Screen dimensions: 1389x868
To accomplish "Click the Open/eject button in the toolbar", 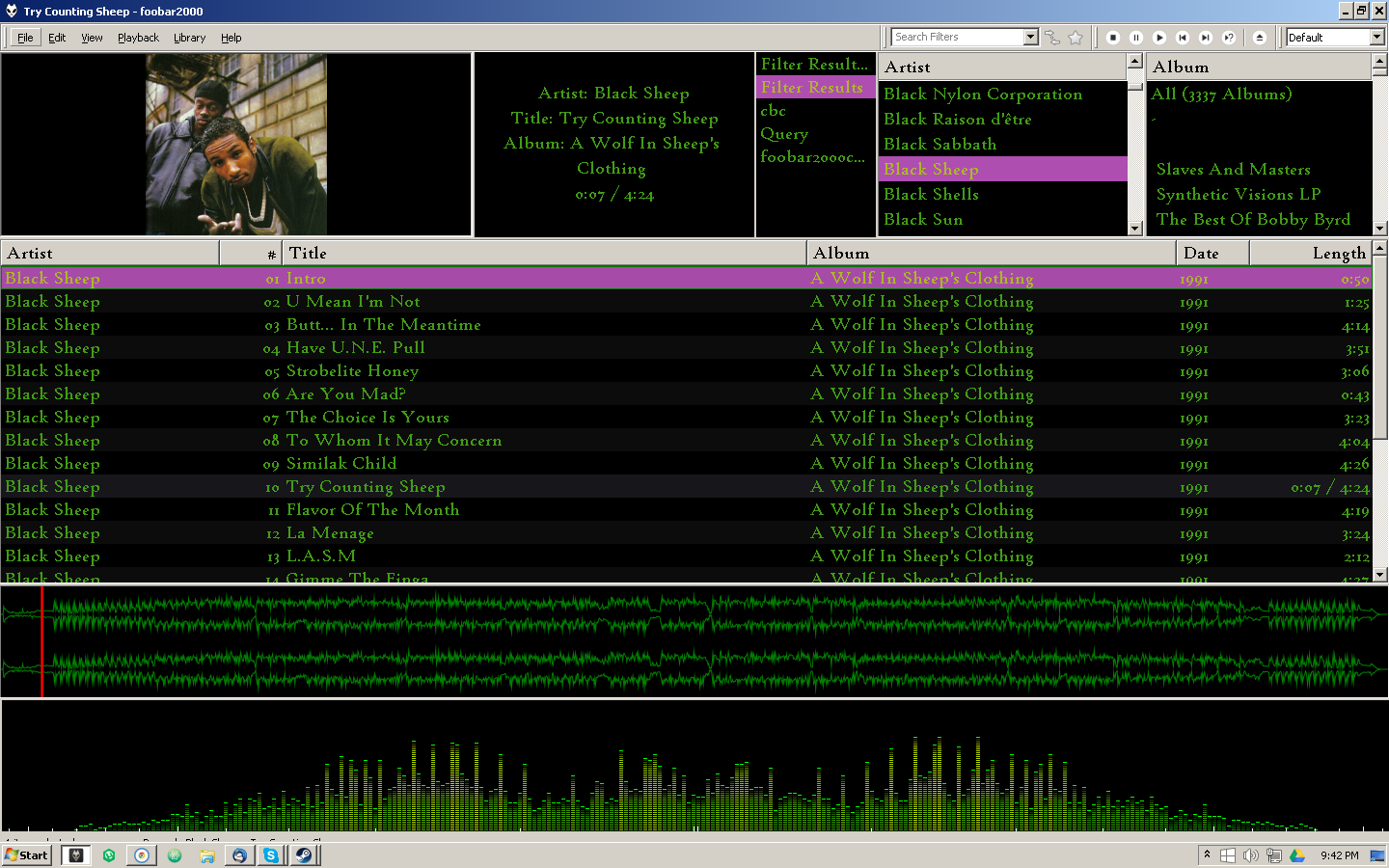I will coord(1260,38).
